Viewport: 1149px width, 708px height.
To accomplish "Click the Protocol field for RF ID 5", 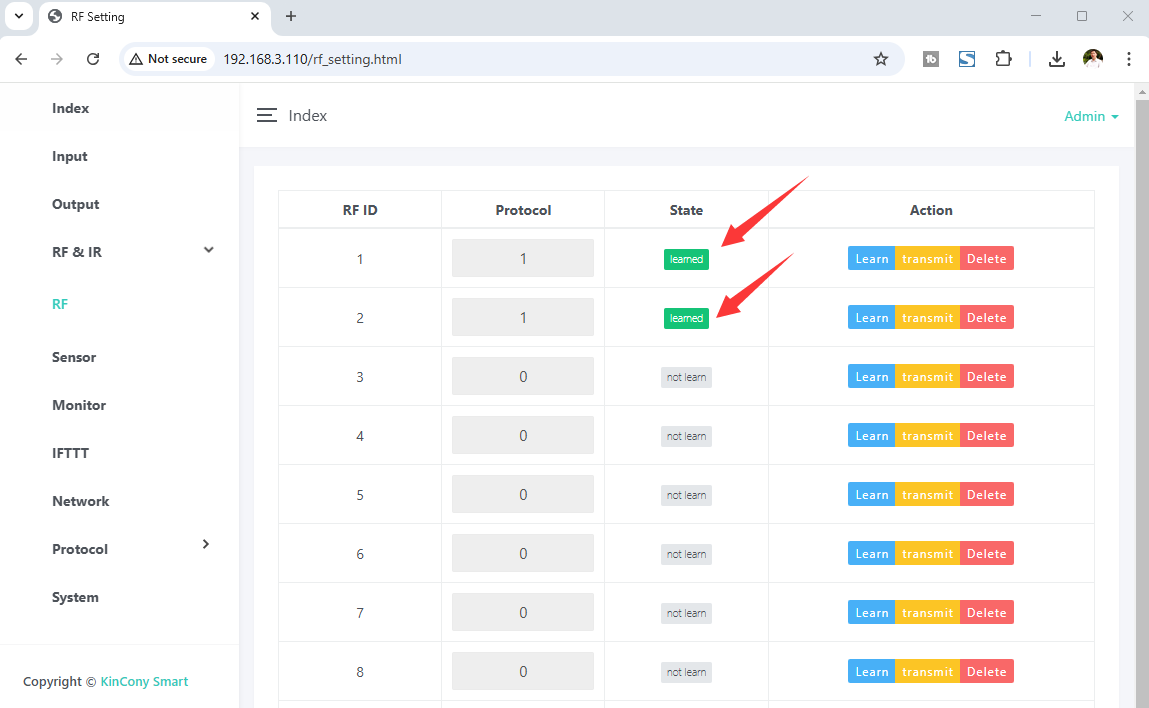I will (522, 495).
